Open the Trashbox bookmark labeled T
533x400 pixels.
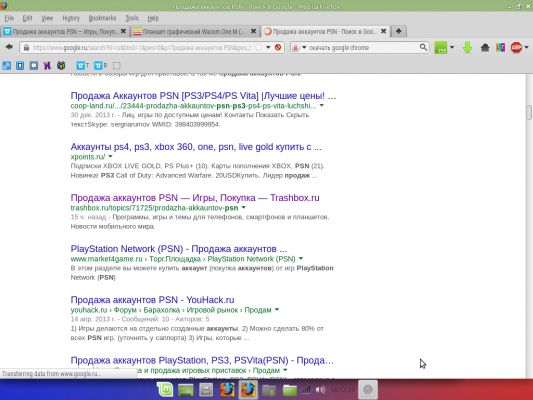(83, 65)
